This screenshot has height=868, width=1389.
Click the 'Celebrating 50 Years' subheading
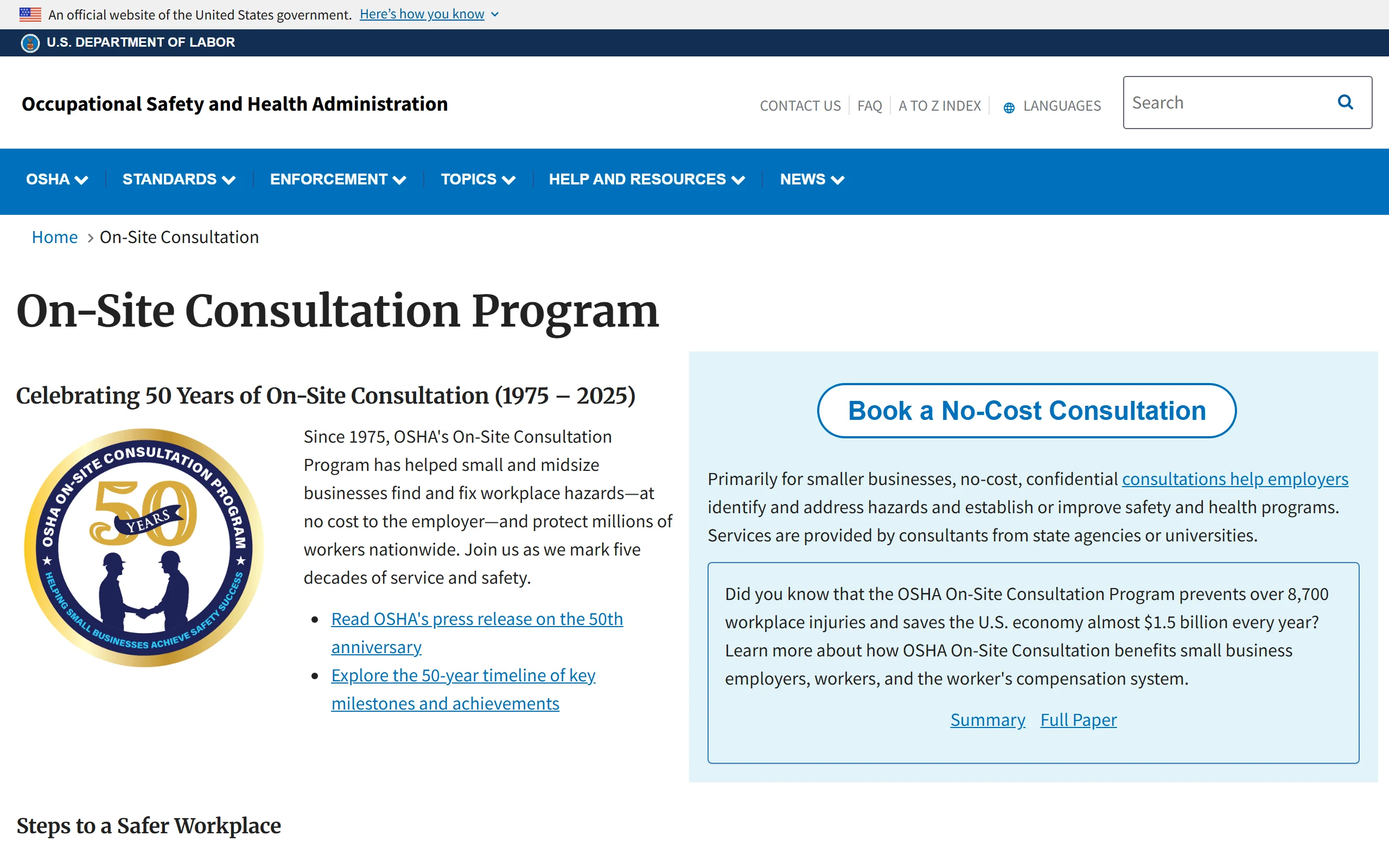(326, 395)
